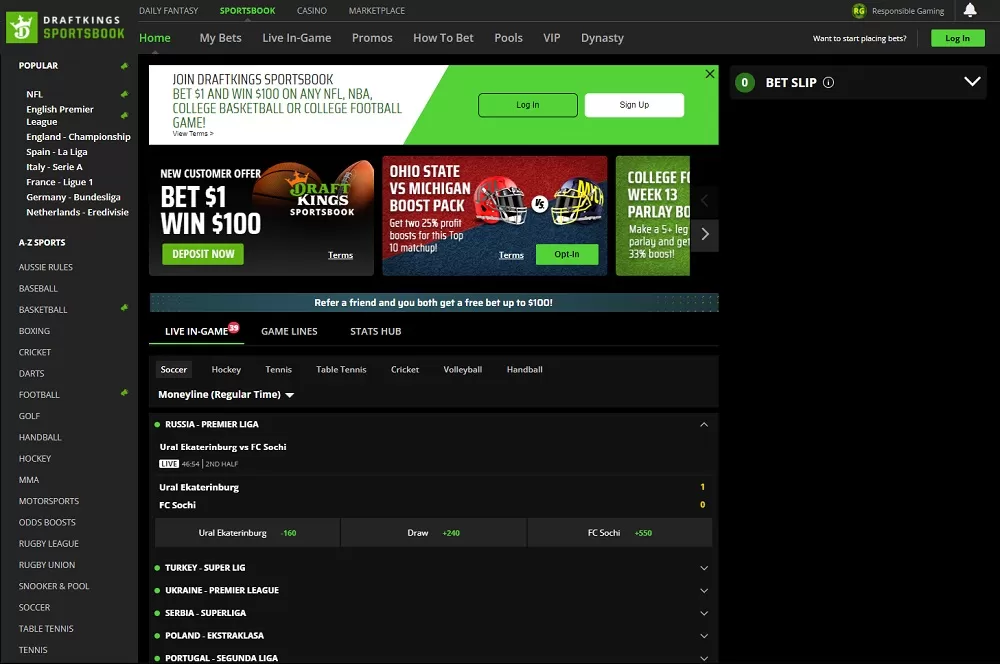Switch to the Stats Hub tab
This screenshot has height=664, width=1000.
pyautogui.click(x=376, y=331)
